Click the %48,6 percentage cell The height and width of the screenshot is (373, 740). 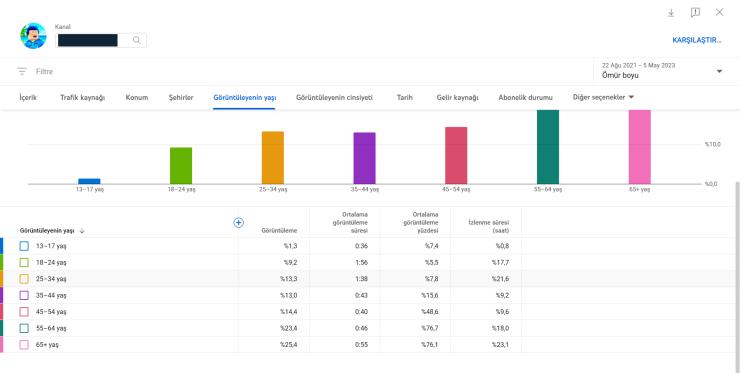click(430, 312)
